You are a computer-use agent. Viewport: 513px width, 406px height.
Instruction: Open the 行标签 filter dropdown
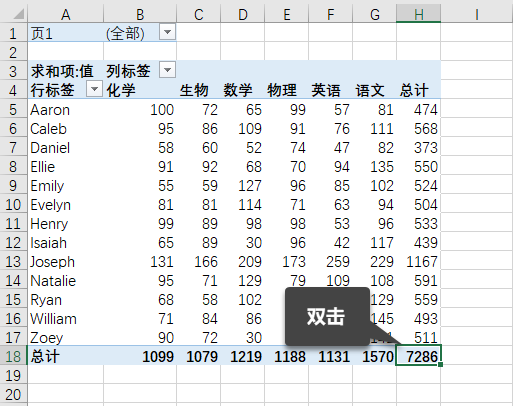pos(94,89)
